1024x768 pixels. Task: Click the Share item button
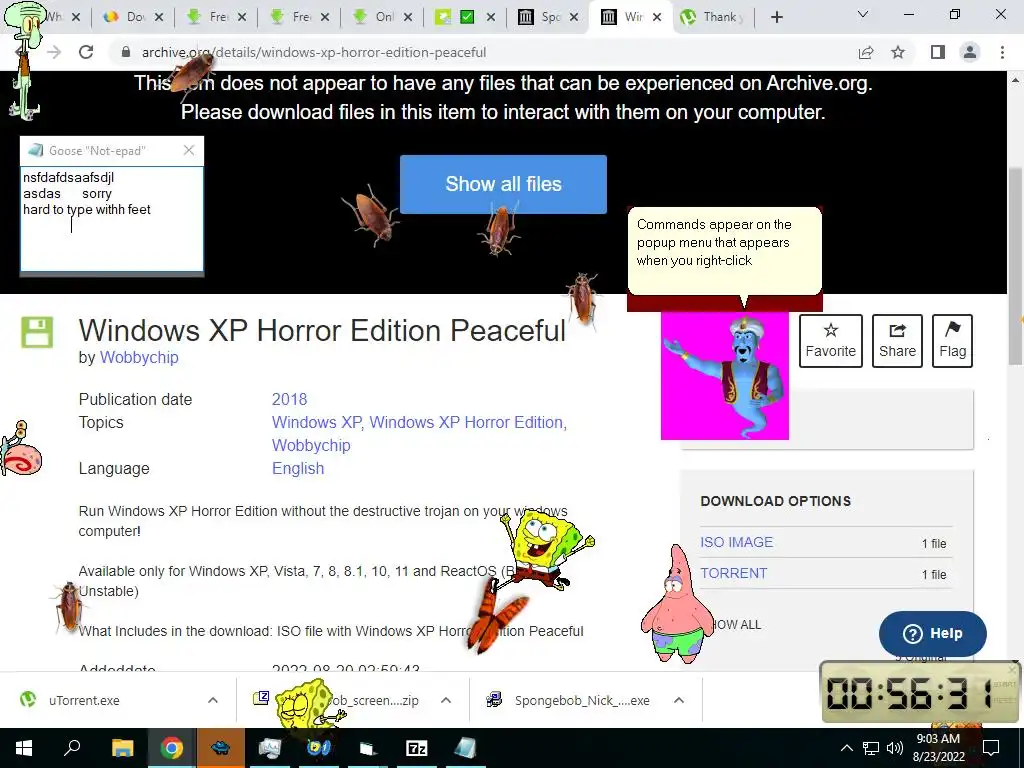pos(897,341)
